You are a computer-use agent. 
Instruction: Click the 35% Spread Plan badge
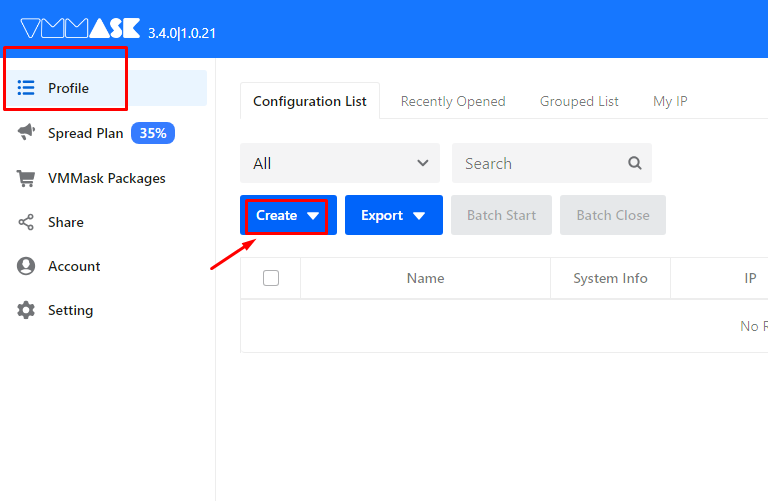point(153,133)
